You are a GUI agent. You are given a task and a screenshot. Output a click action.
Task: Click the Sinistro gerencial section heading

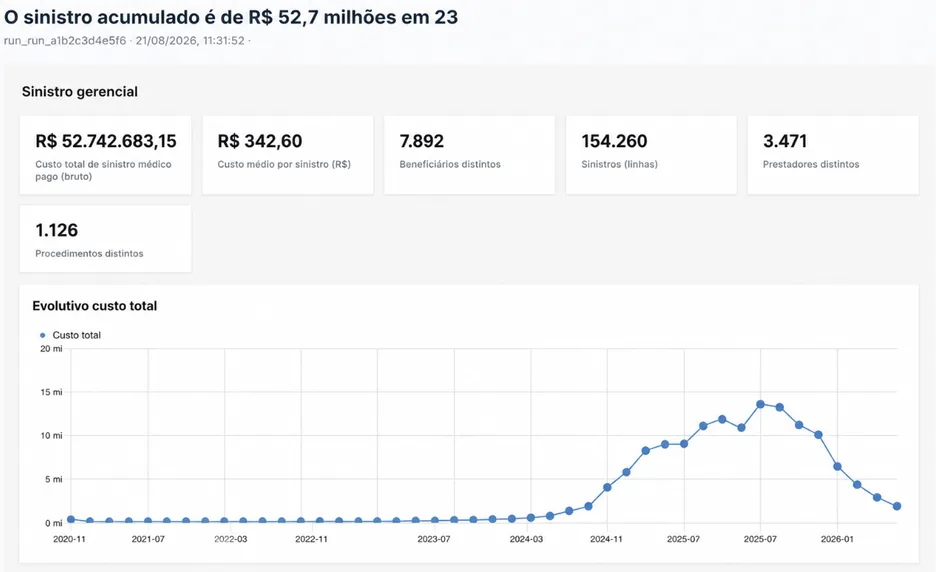click(x=80, y=91)
